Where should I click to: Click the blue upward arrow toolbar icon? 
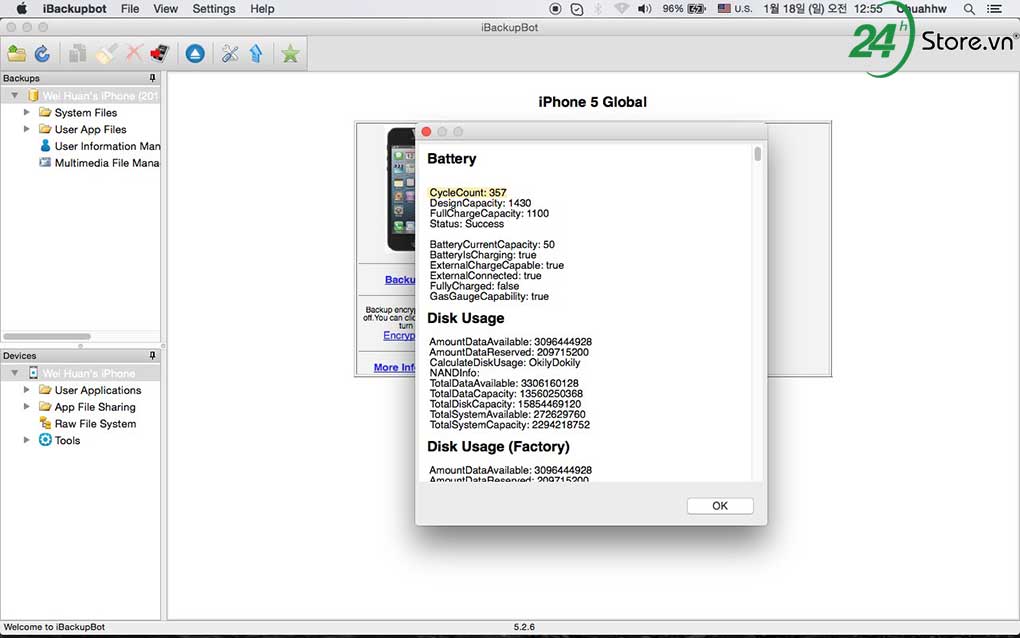tap(256, 54)
